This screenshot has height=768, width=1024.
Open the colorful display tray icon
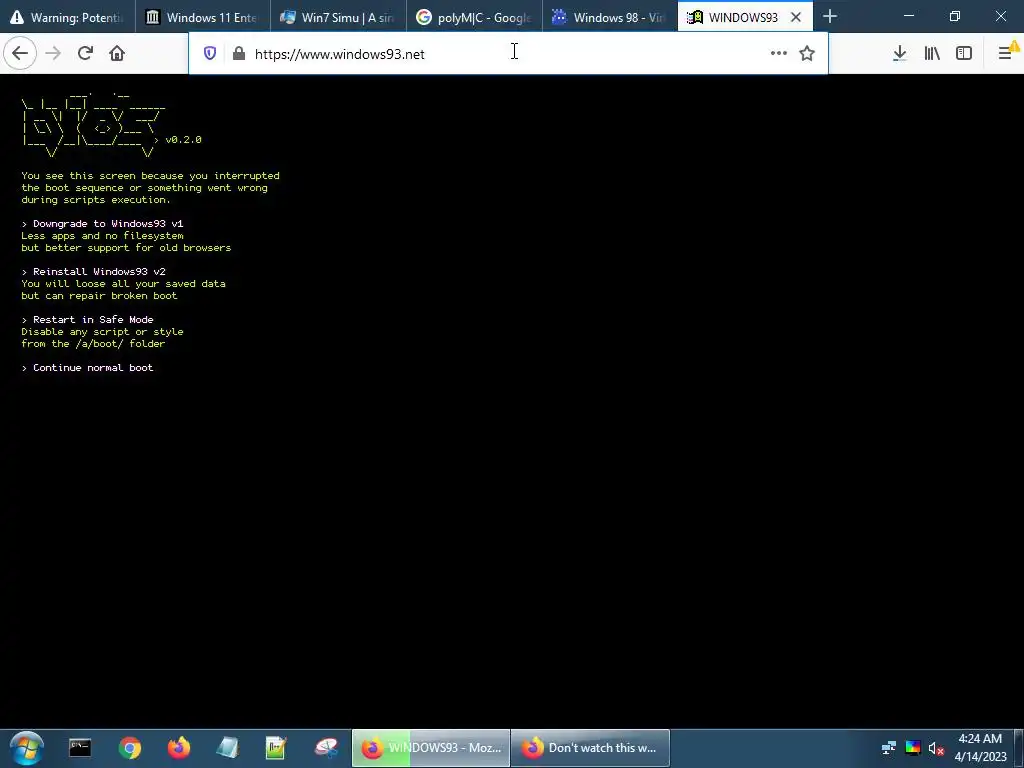coord(913,748)
